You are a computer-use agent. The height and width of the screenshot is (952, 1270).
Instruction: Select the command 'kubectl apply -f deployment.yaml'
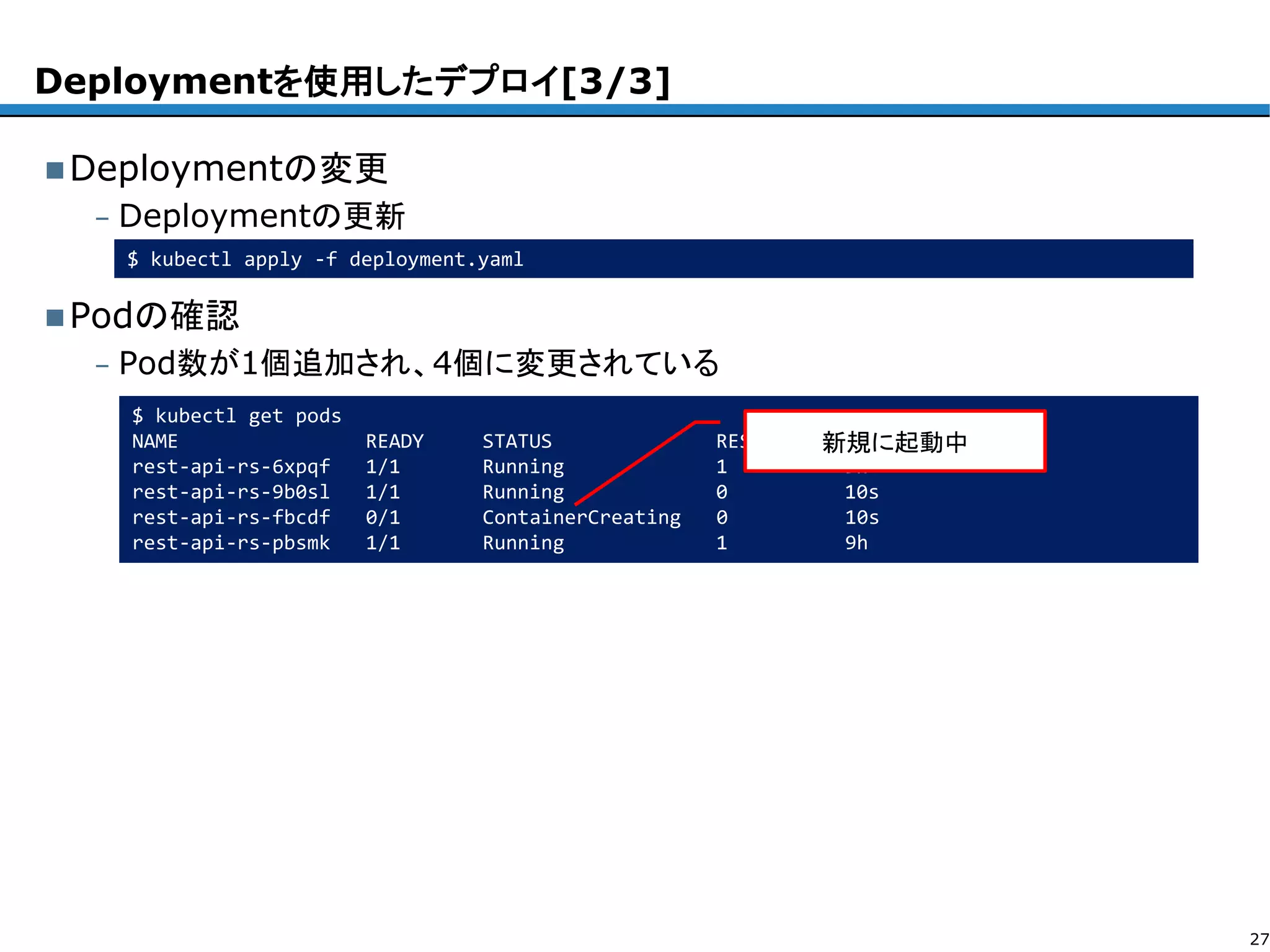pos(337,259)
